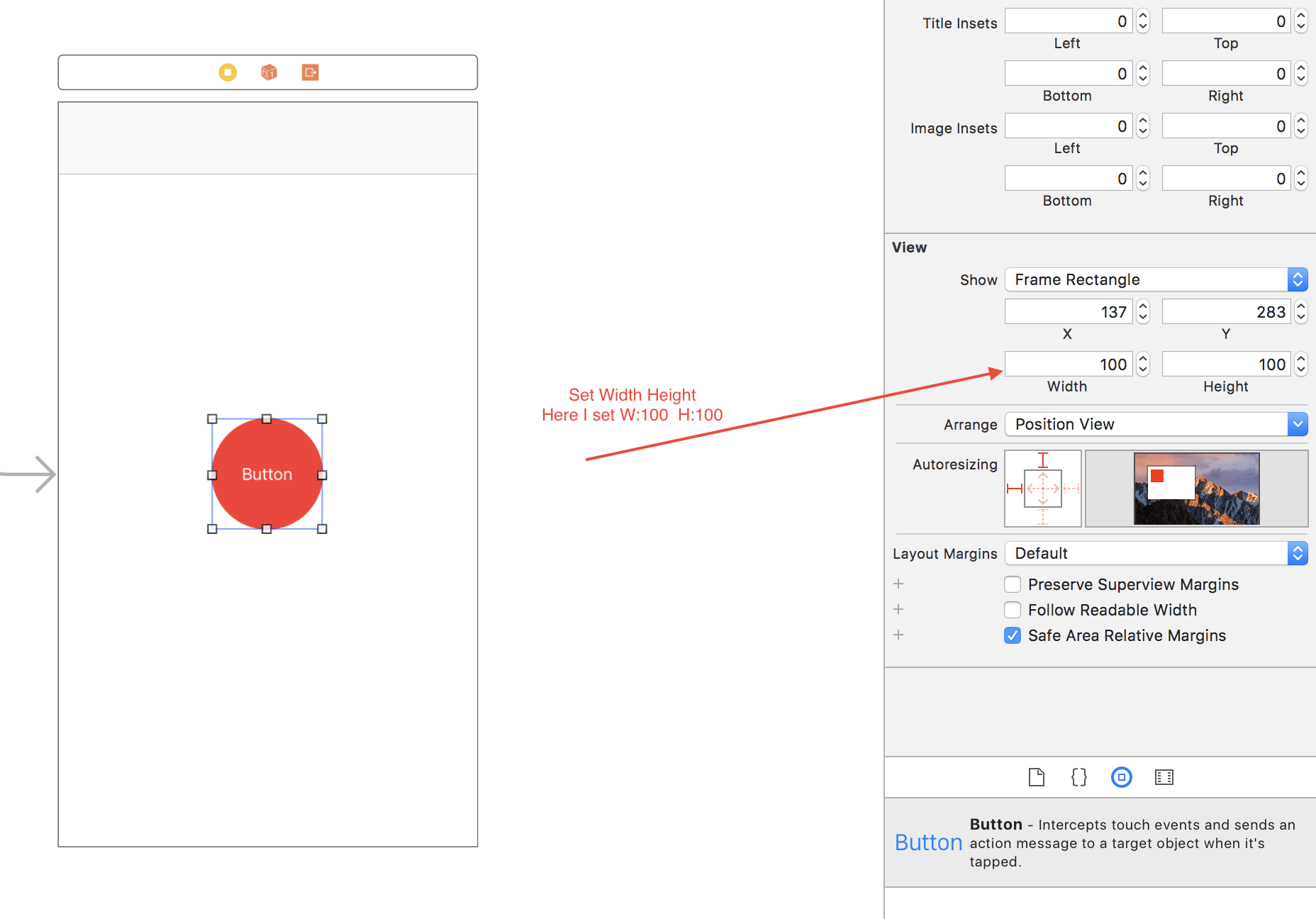
Task: Uncheck Safe Area Relative Margins
Action: [x=1013, y=635]
